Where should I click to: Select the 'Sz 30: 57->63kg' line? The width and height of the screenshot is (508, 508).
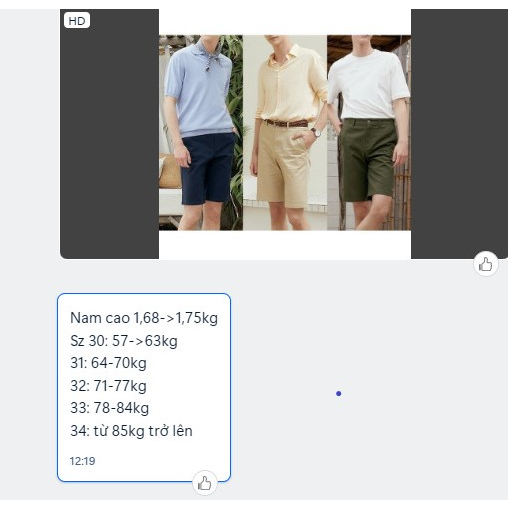(x=124, y=341)
